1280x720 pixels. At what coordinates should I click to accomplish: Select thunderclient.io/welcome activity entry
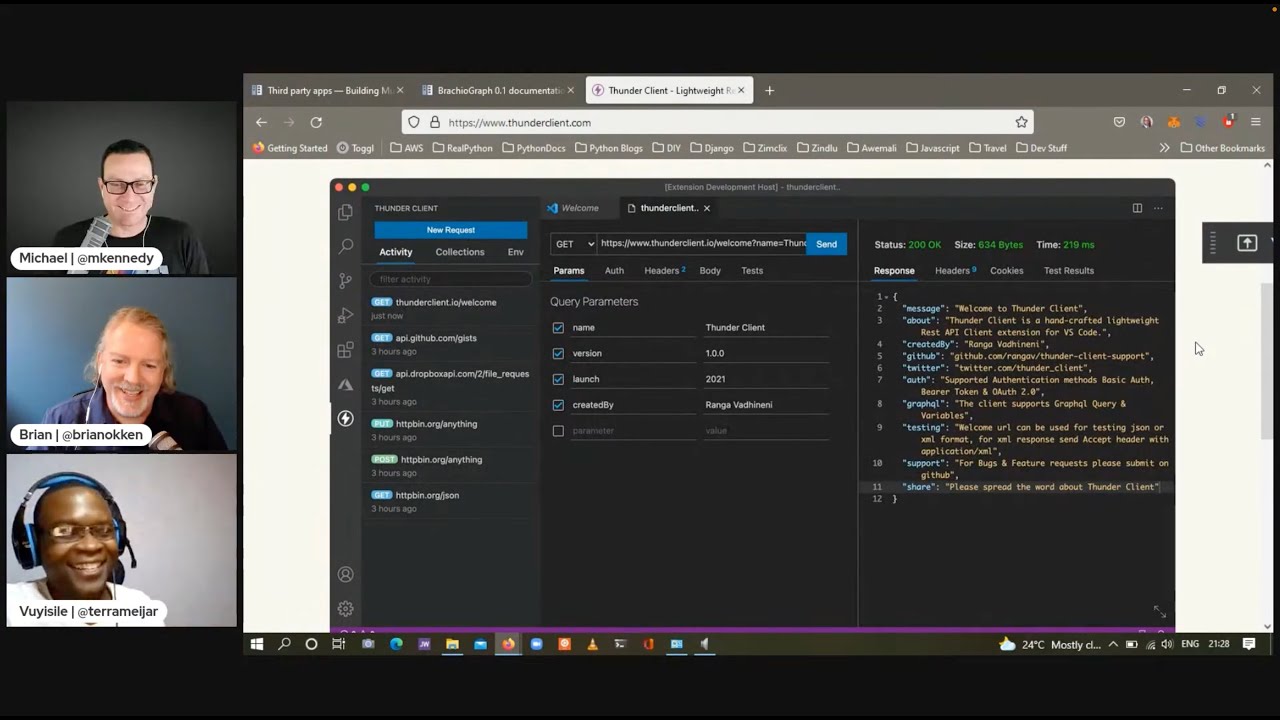[450, 308]
